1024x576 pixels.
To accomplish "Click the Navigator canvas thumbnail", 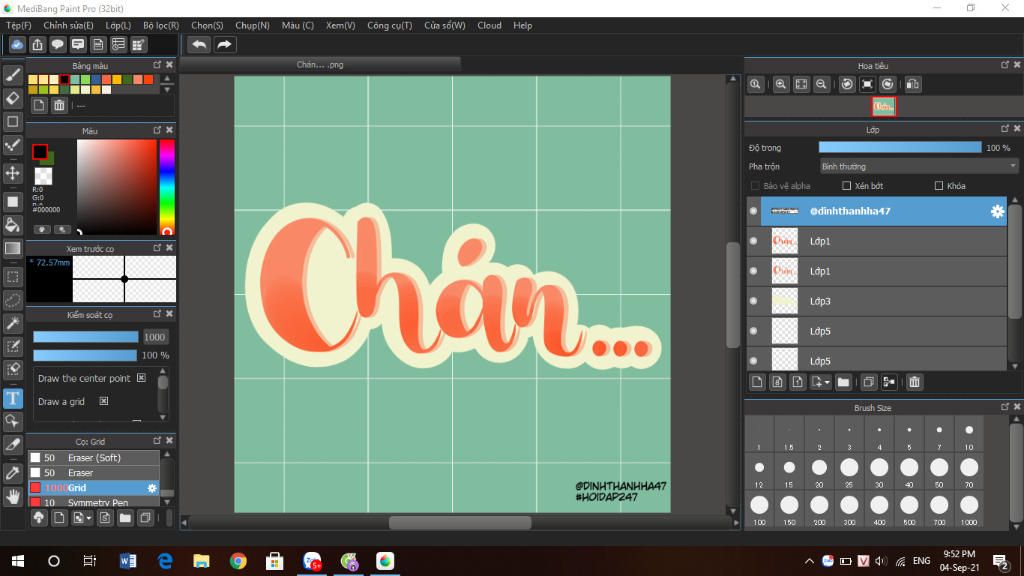I will [884, 106].
